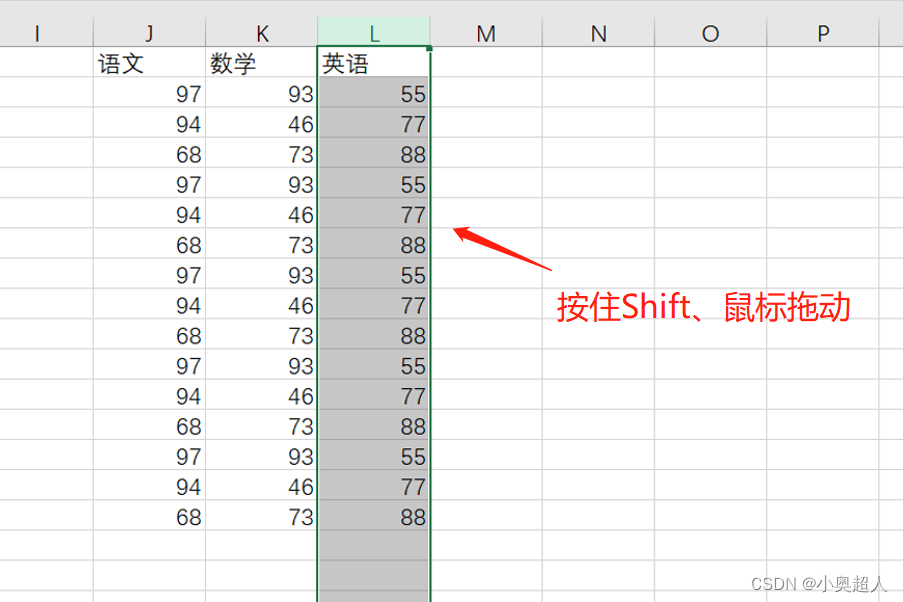Select column N header
Image resolution: width=903 pixels, height=602 pixels.
click(598, 32)
